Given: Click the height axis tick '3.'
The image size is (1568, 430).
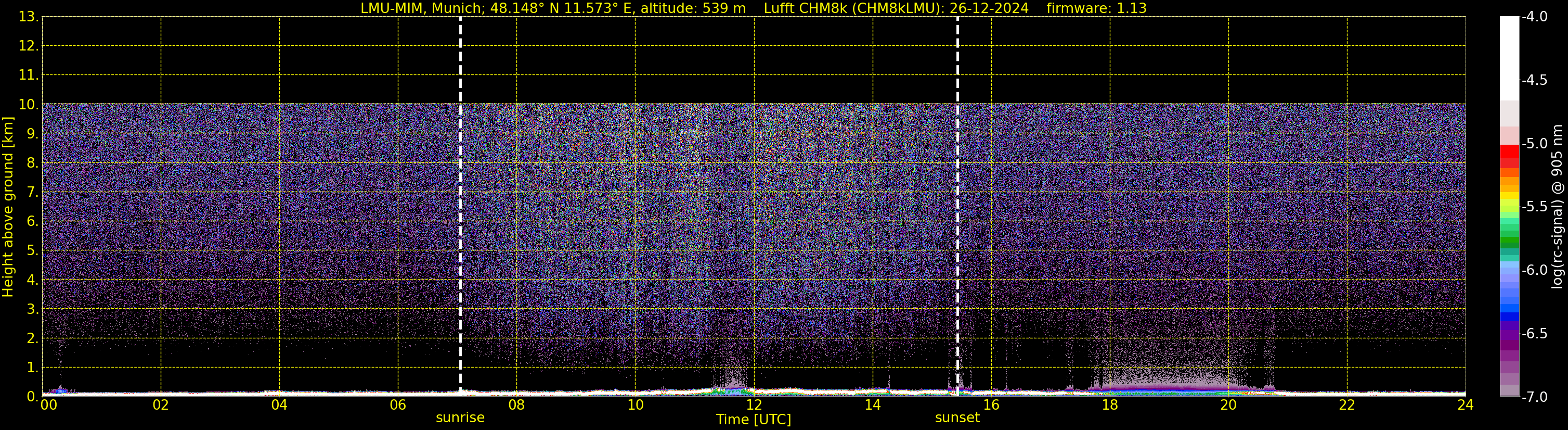Looking at the screenshot, I should tap(32, 309).
